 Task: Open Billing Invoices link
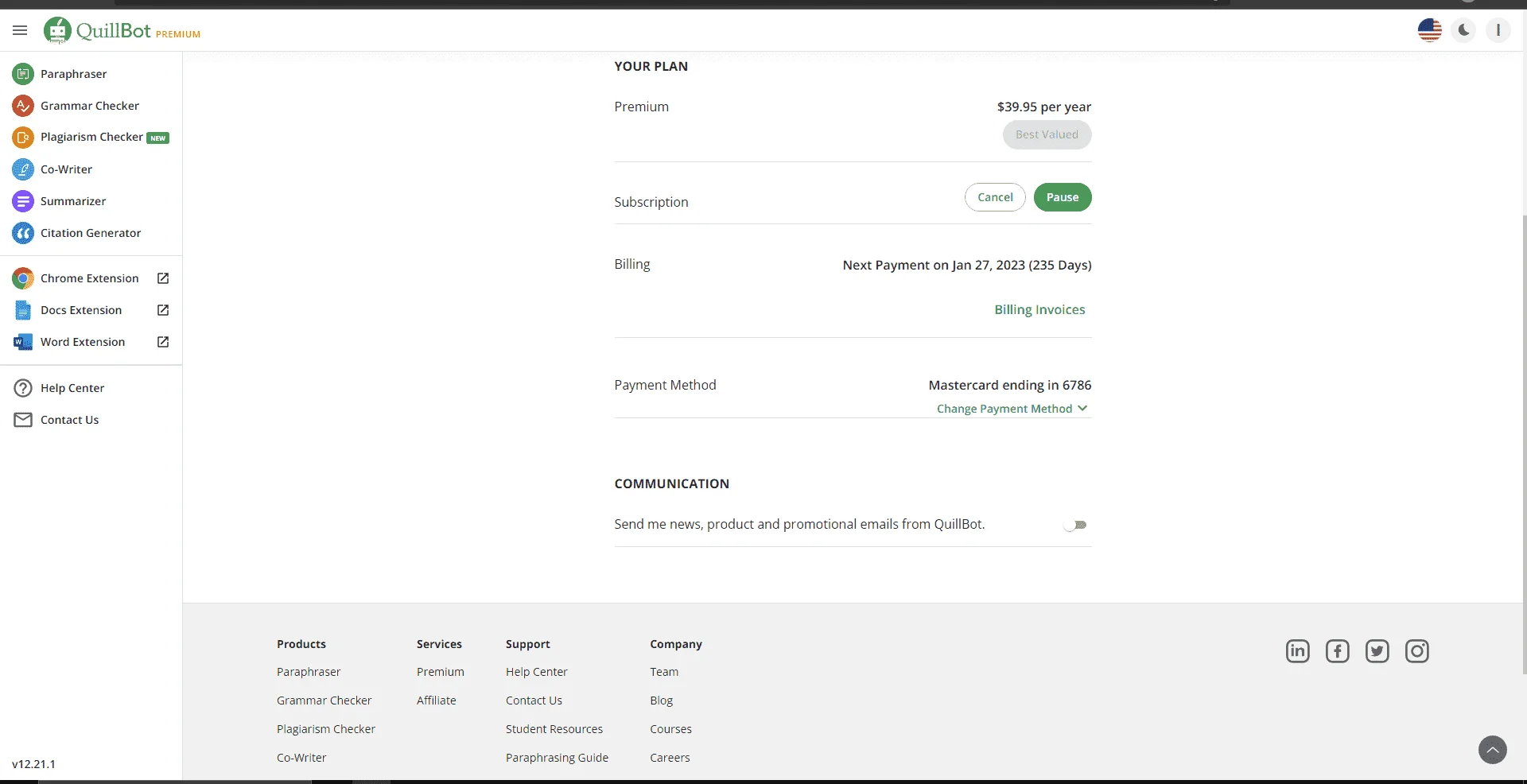[1039, 309]
